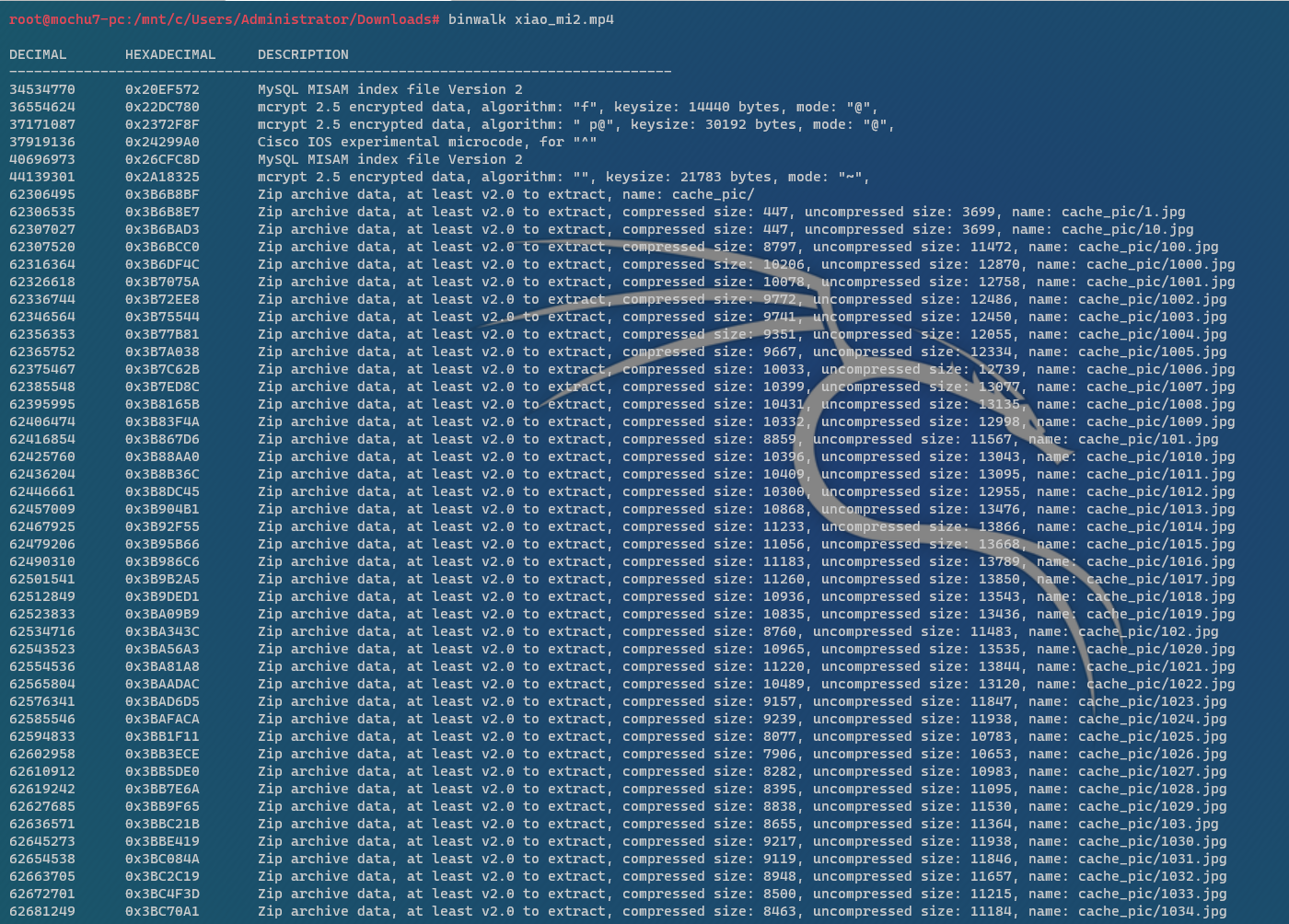Viewport: 1289px width, 924px height.
Task: Click hex value 0x3B72EE8
Action: click(162, 299)
